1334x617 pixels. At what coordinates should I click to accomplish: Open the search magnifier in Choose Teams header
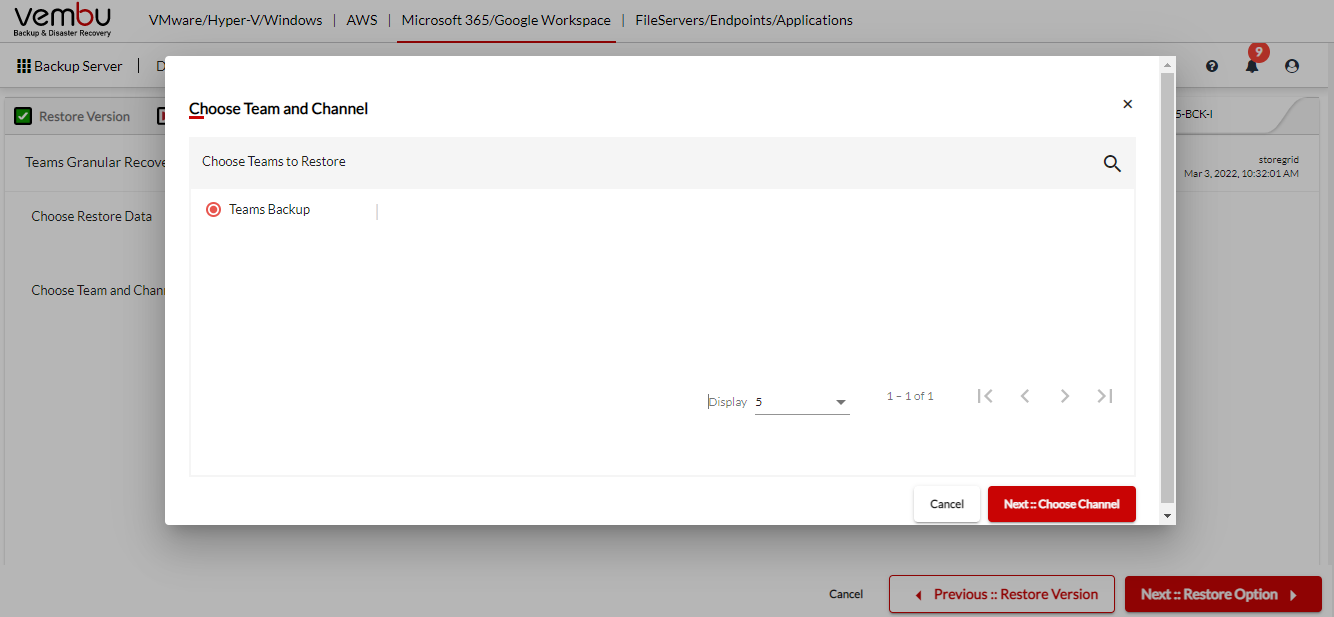pos(1112,164)
